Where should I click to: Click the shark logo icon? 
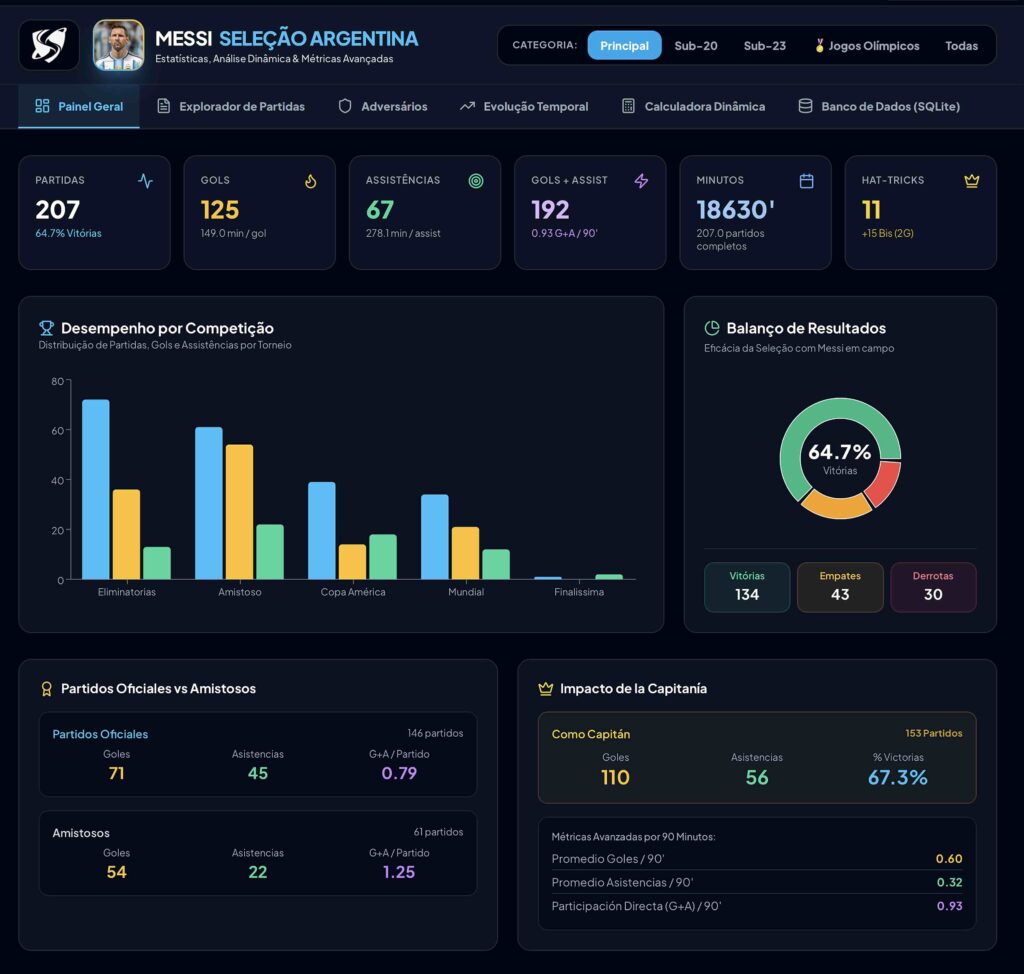point(49,45)
